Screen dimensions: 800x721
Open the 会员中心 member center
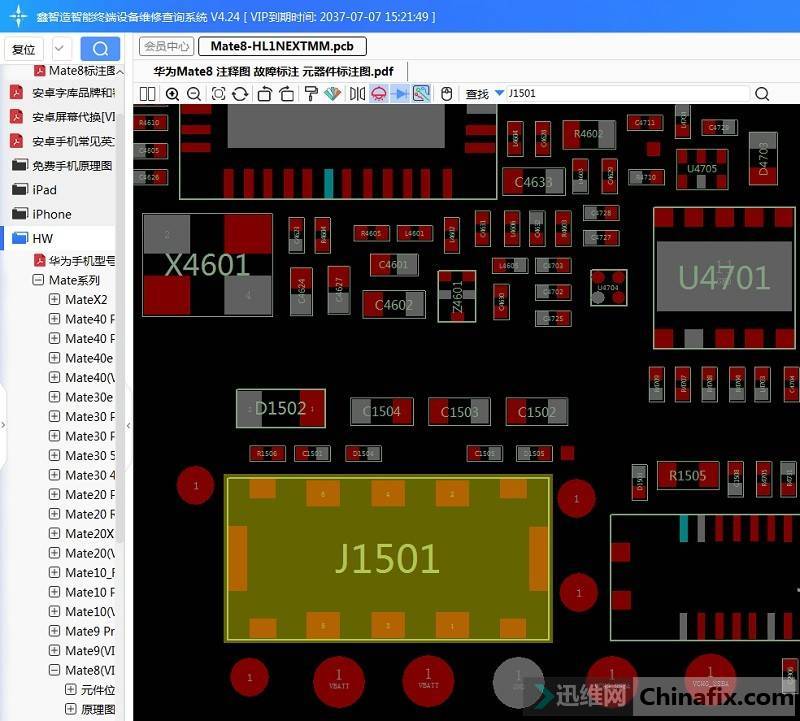[166, 46]
